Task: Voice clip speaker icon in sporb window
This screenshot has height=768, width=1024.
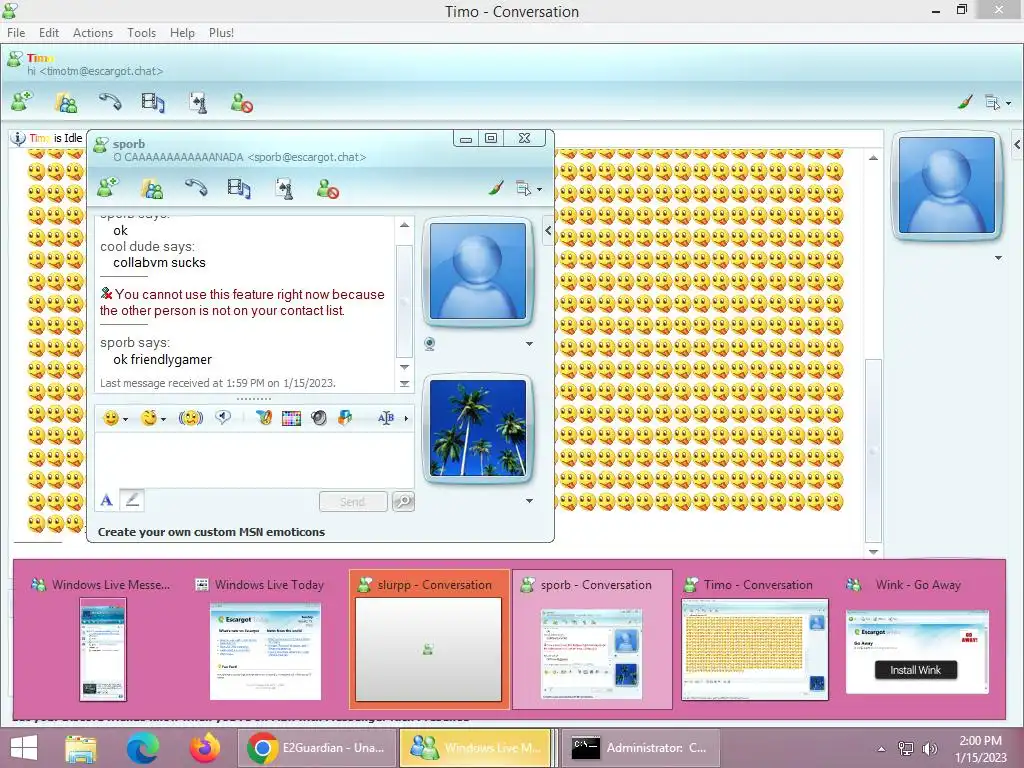Action: pos(223,417)
